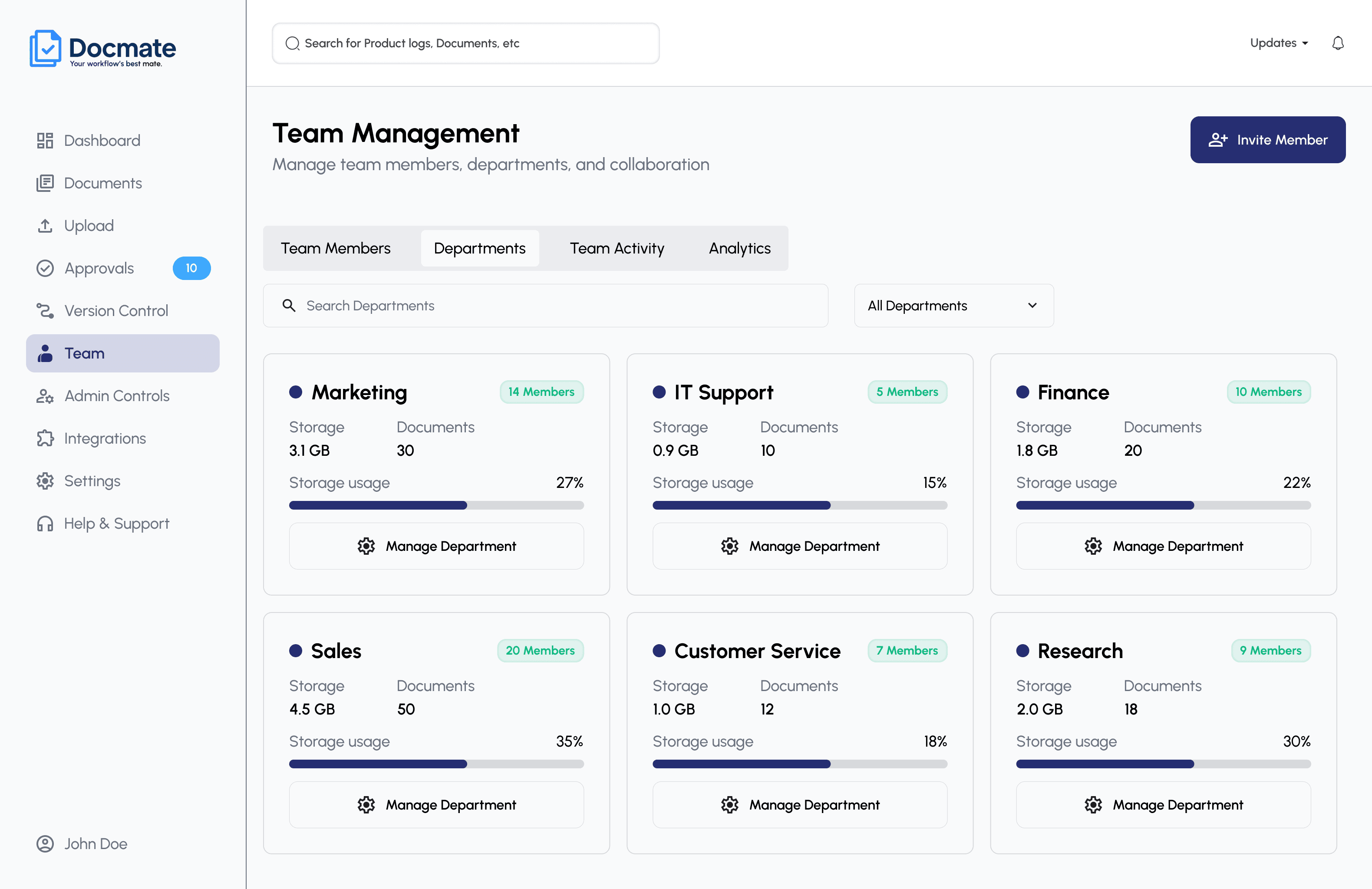
Task: Manage the Research department
Action: pos(1163,805)
